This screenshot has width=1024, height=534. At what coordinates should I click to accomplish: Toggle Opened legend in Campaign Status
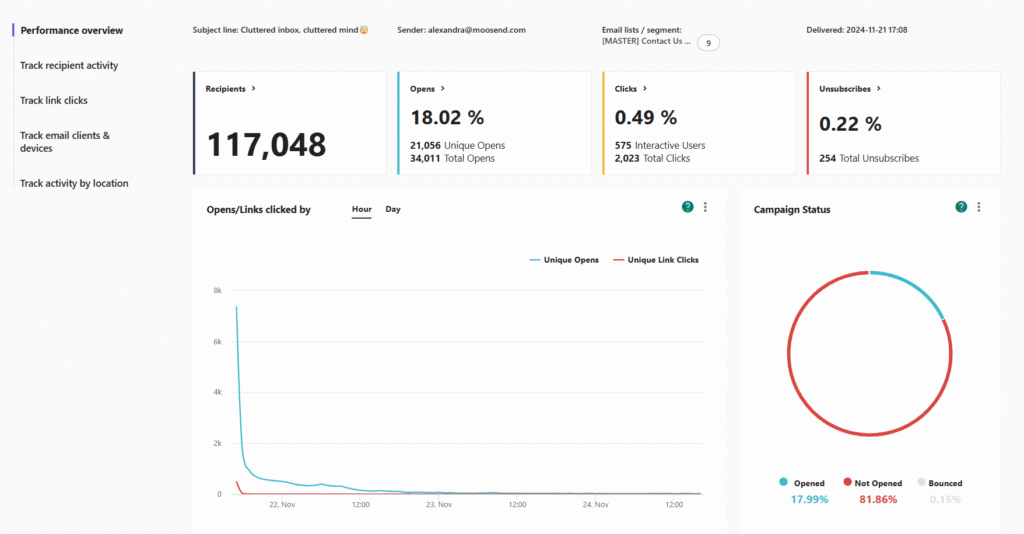(x=802, y=483)
